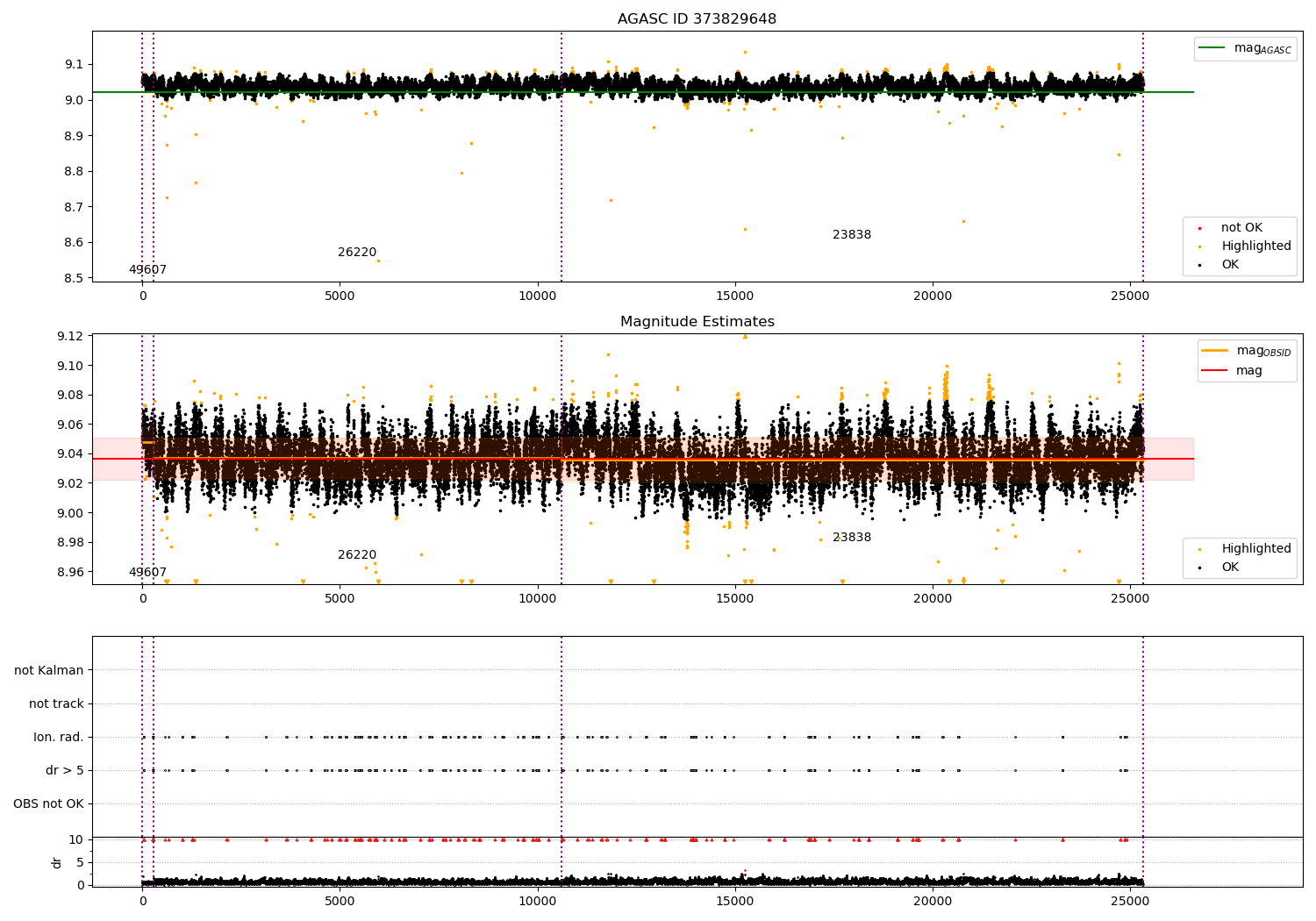This screenshot has height=921, width=1316.
Task: Click x-axis tick 15000 under the top plot
Action: [734, 296]
